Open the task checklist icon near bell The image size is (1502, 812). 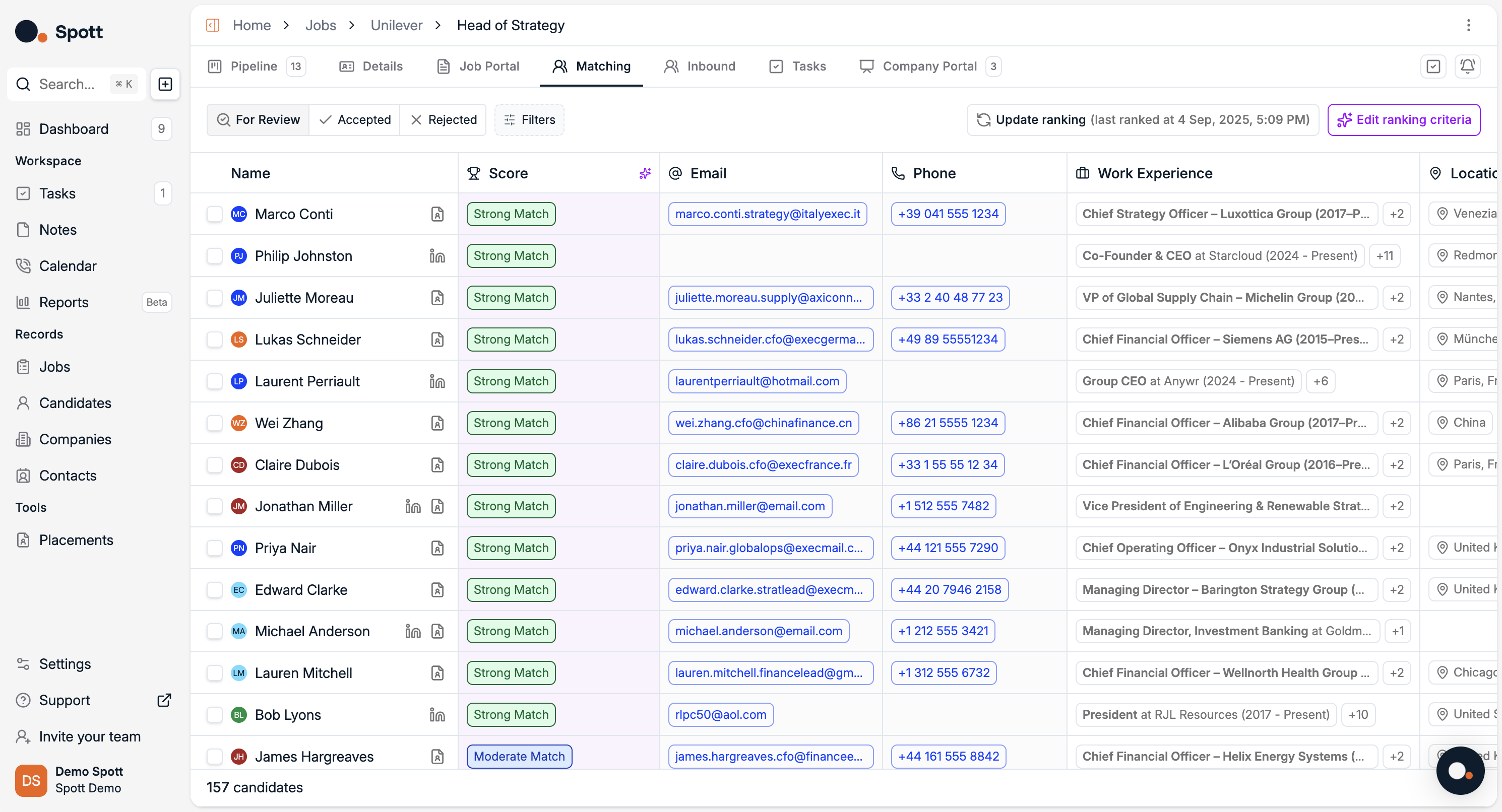click(1433, 66)
